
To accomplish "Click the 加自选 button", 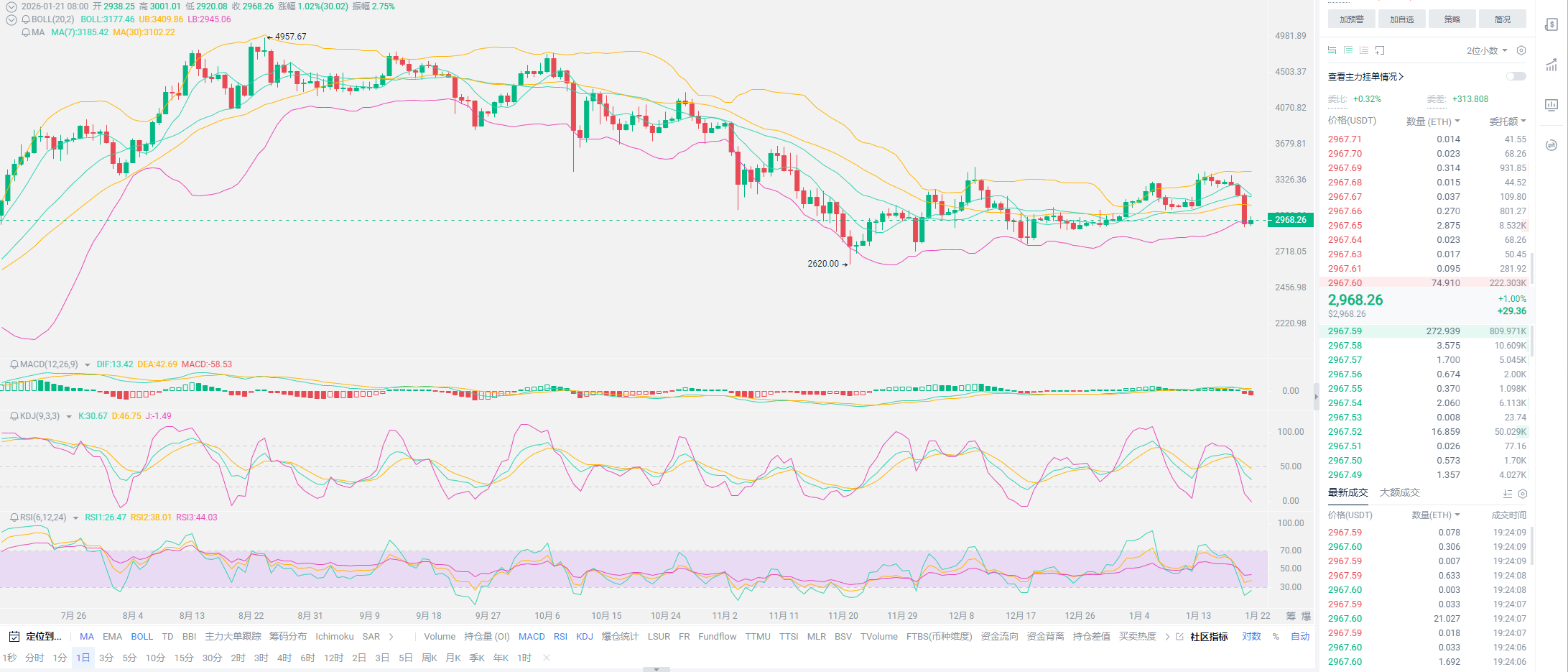I will coord(1401,19).
